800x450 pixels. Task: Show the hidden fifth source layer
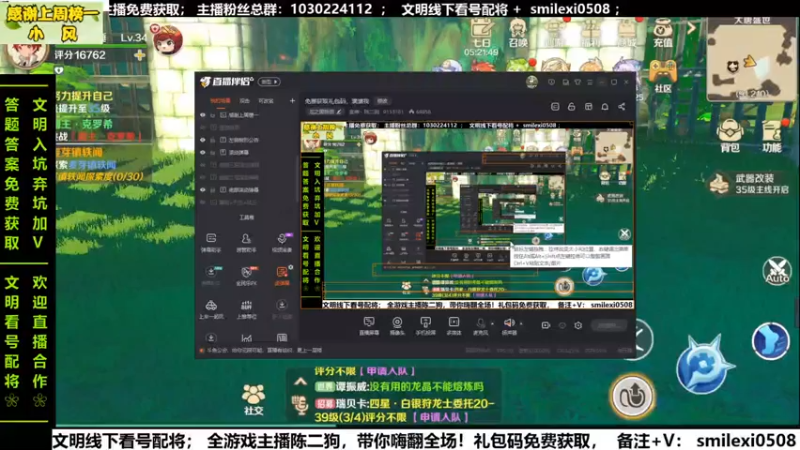pos(203,165)
